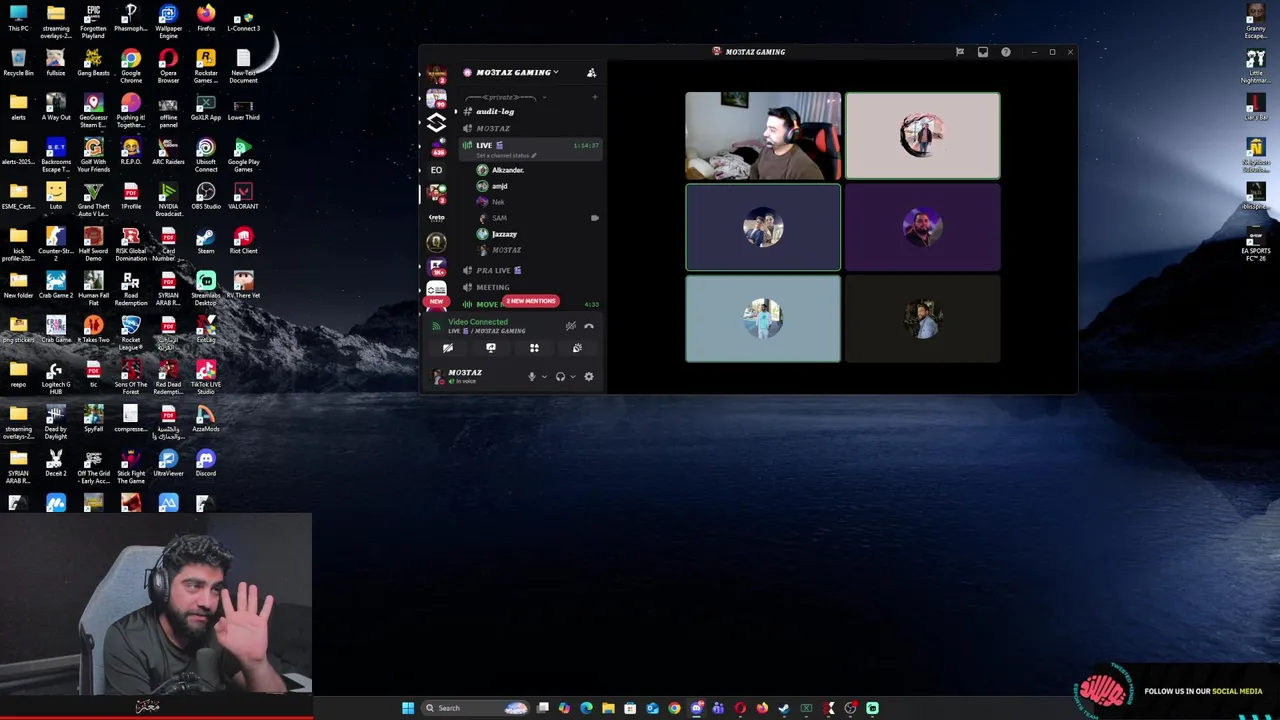The width and height of the screenshot is (1280, 720).
Task: Open soundboard button in voice panel
Action: pos(577,348)
